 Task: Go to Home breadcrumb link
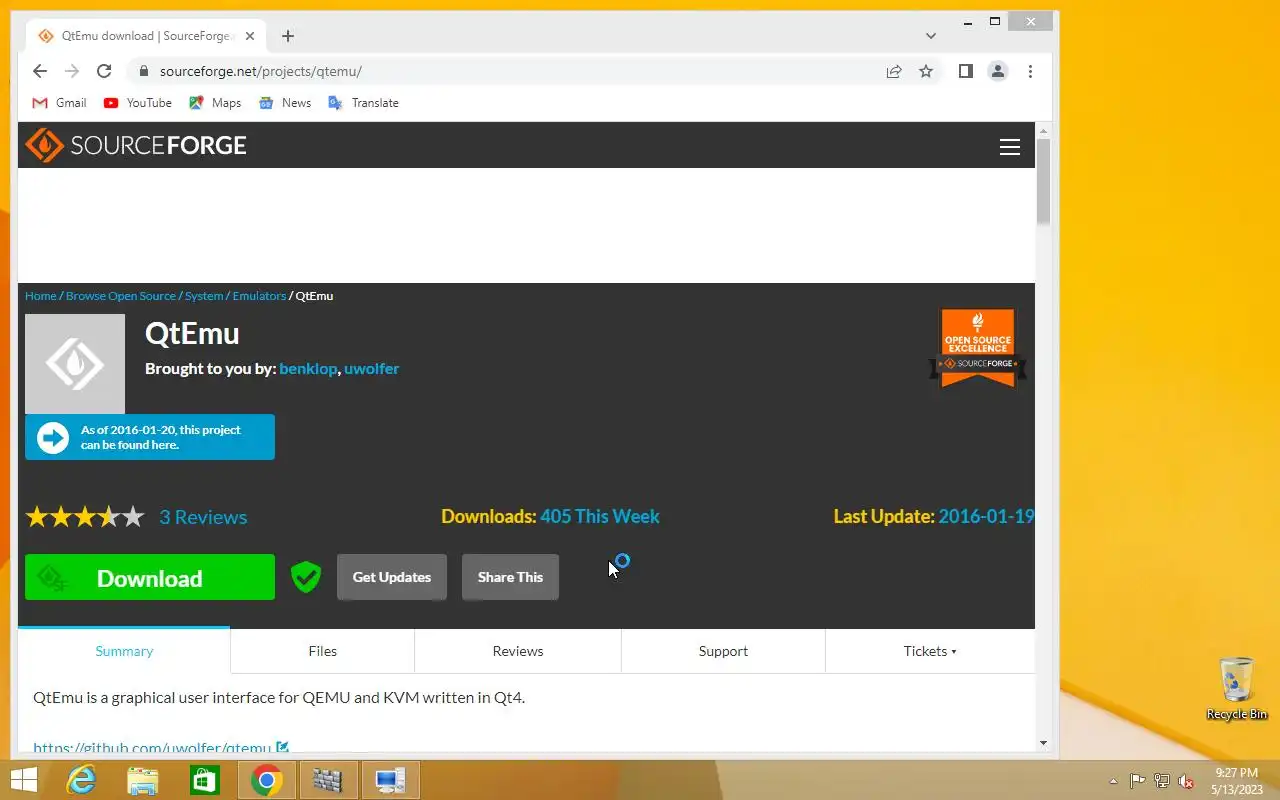point(41,296)
